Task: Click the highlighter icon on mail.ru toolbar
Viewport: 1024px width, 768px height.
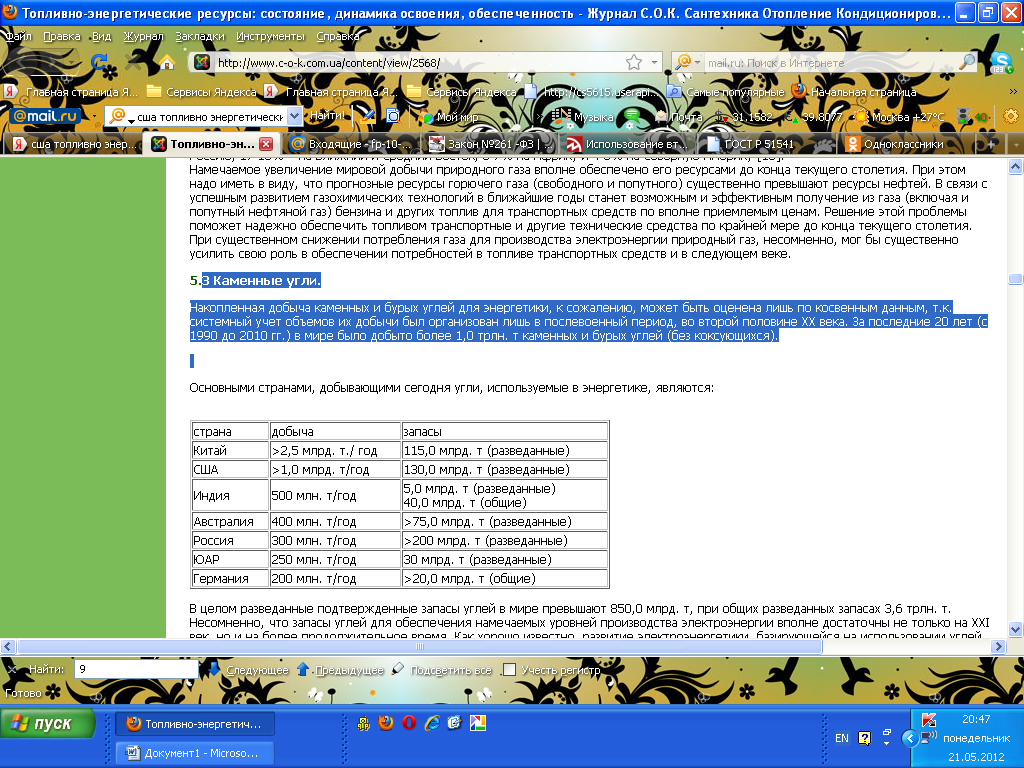Action: click(368, 116)
